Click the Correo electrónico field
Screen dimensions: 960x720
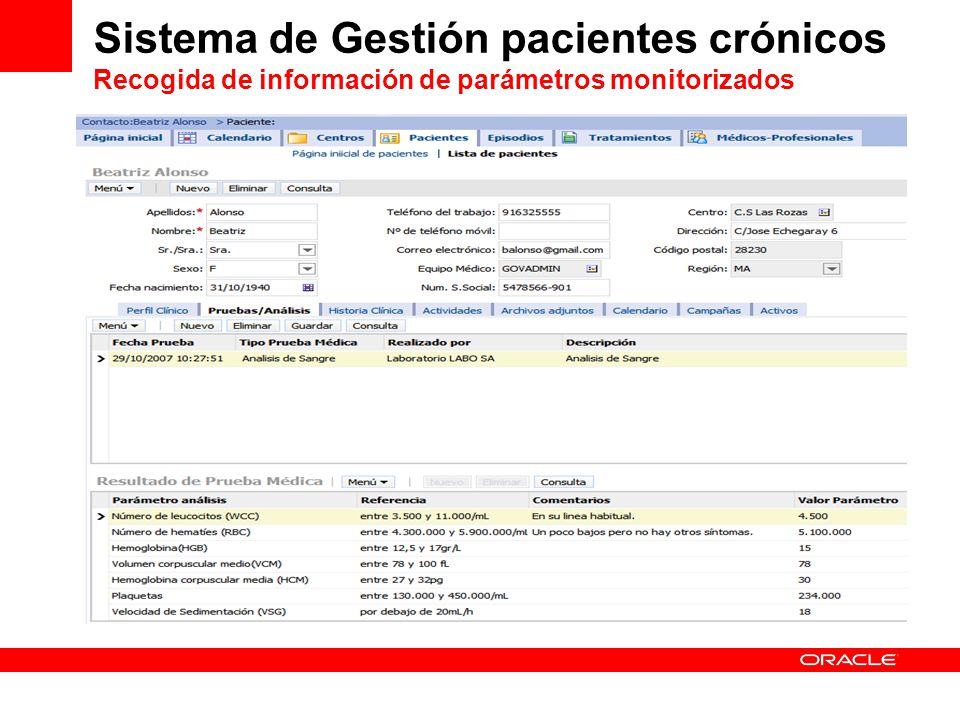click(554, 250)
